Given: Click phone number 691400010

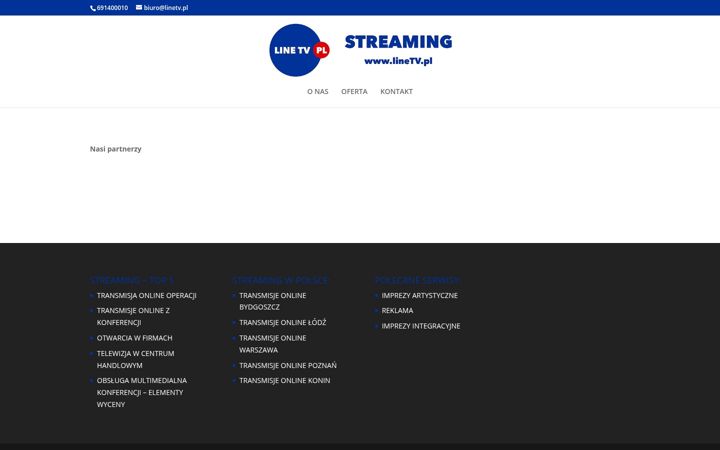Looking at the screenshot, I should [112, 8].
